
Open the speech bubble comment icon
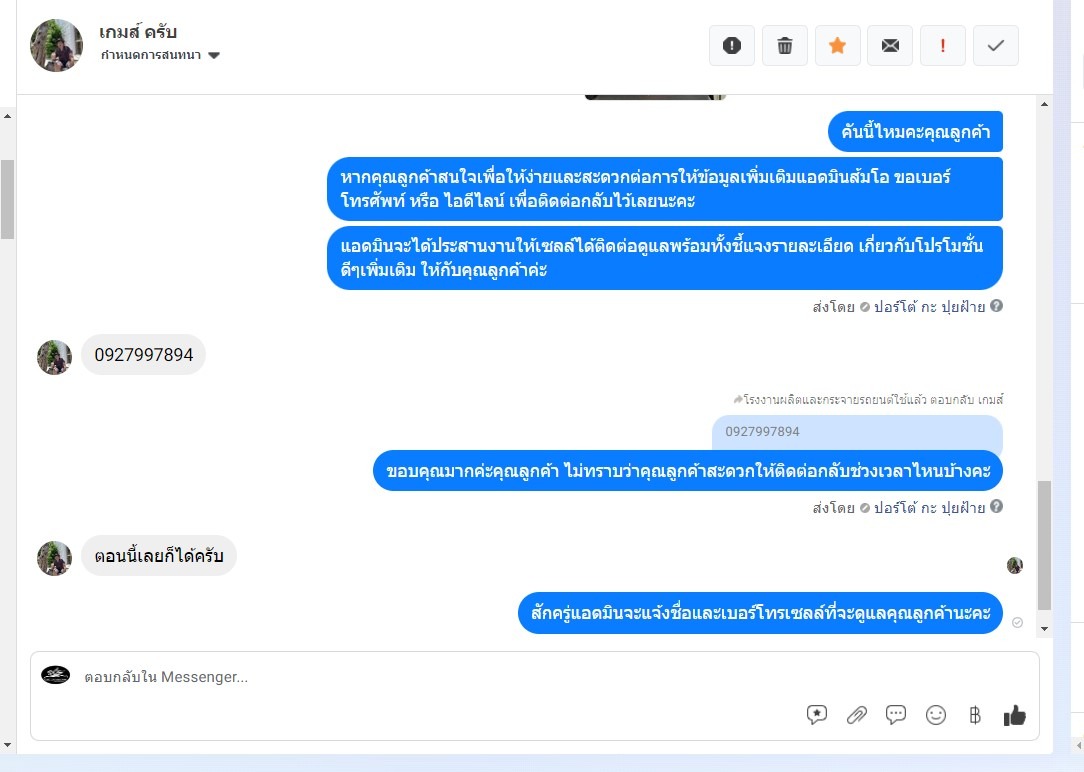coord(896,715)
